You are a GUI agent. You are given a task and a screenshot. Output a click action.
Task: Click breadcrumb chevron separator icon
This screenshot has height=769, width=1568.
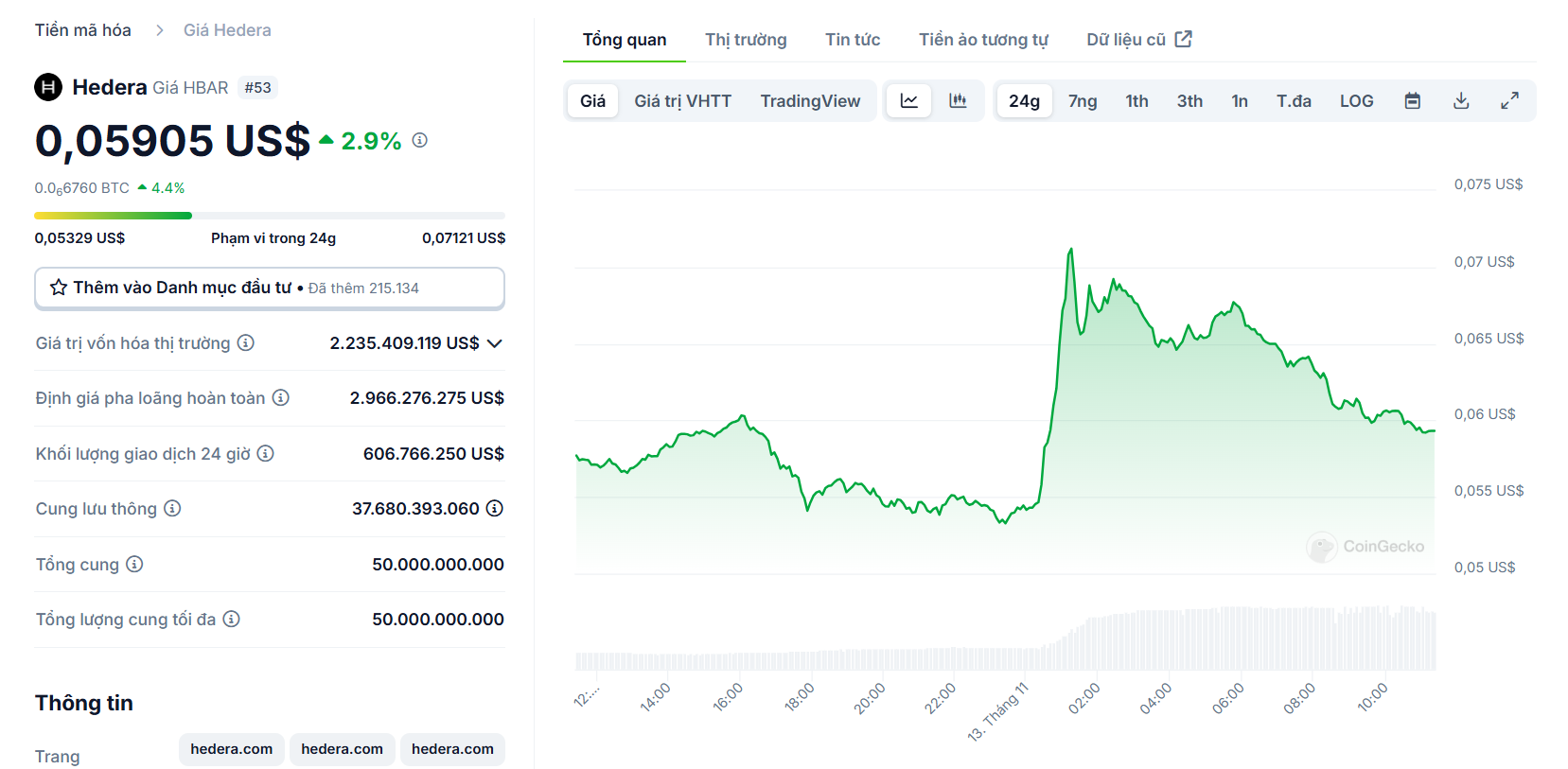[x=160, y=30]
